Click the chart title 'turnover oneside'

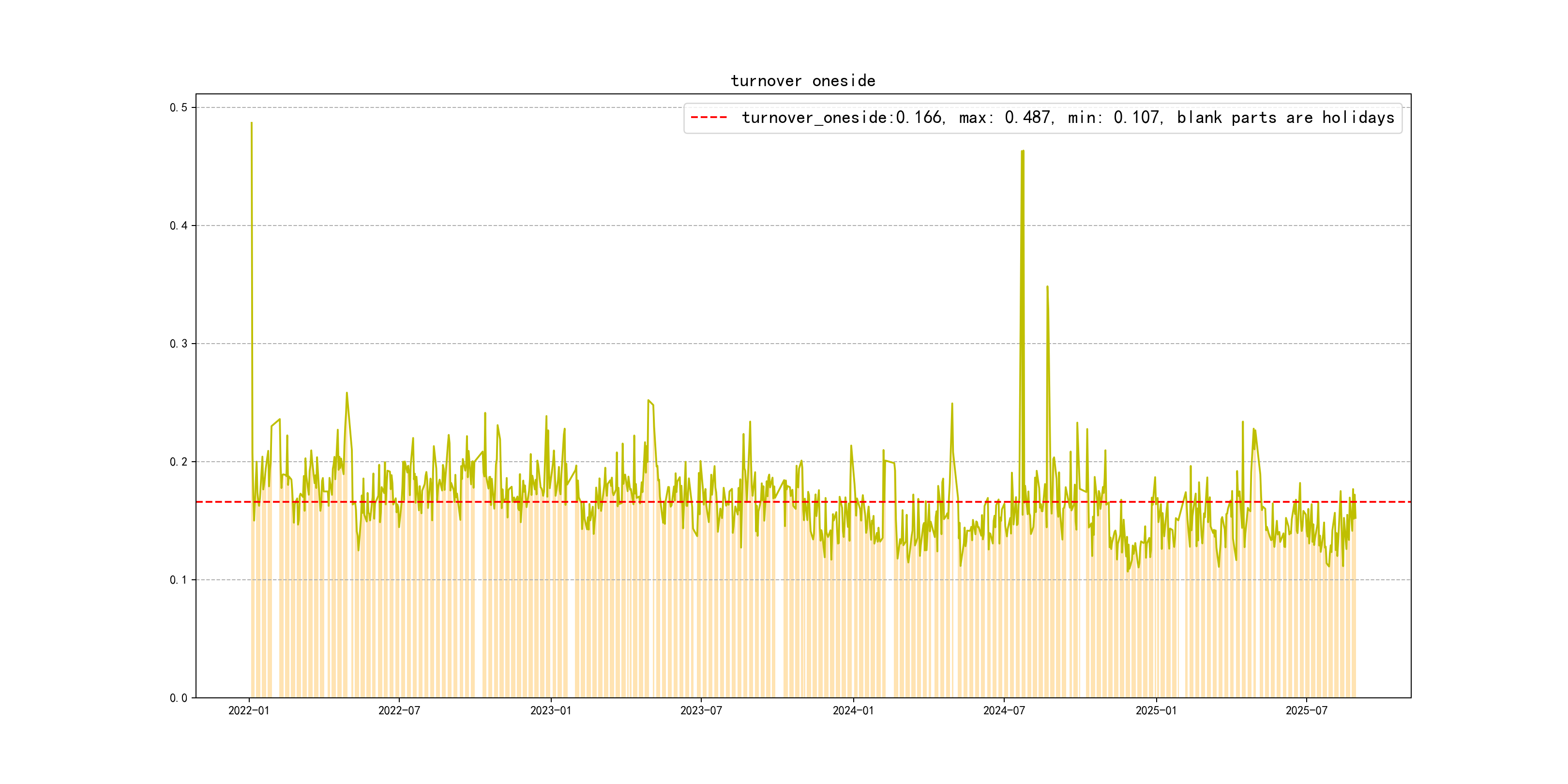click(803, 81)
